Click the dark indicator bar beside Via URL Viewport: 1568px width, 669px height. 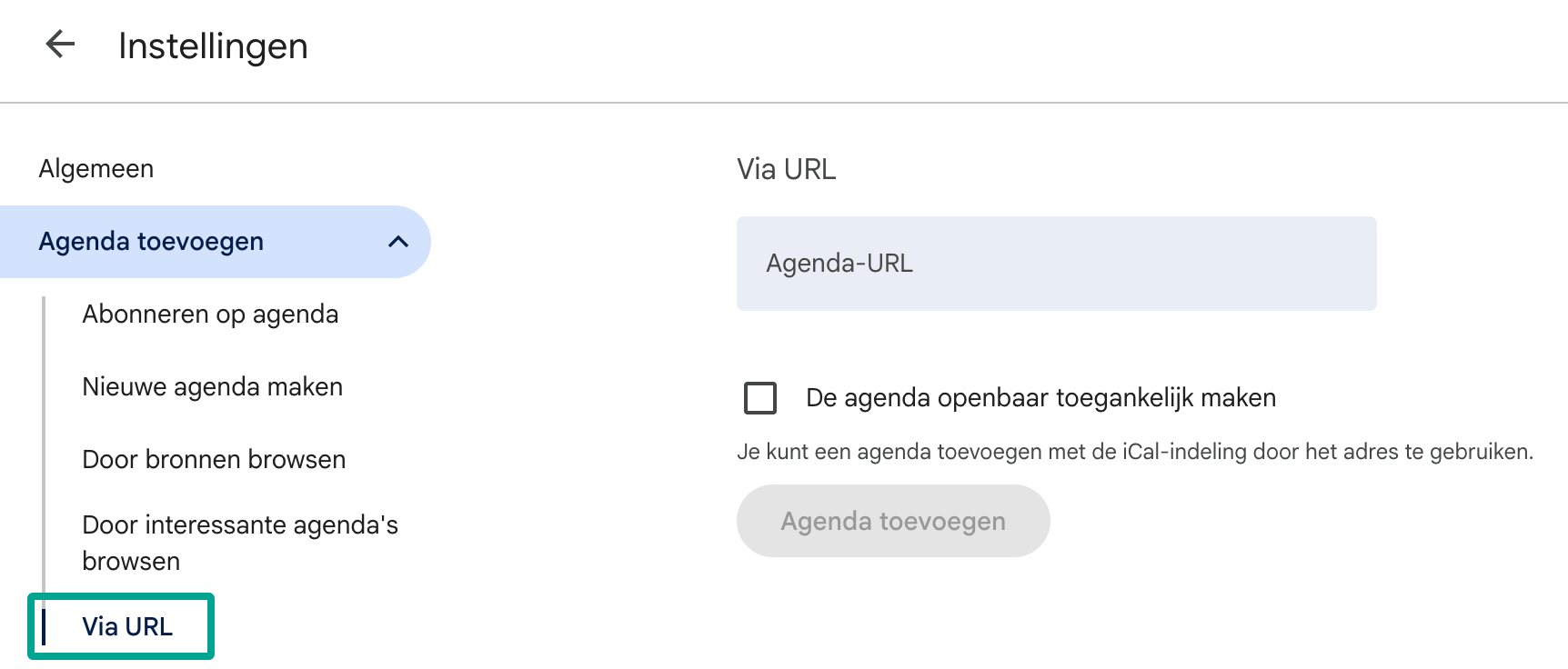44,626
